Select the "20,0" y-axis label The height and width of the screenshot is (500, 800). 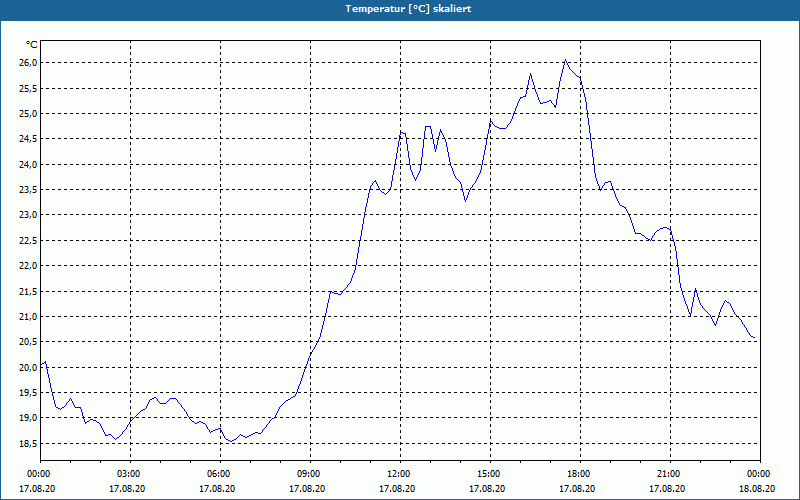tap(28, 367)
